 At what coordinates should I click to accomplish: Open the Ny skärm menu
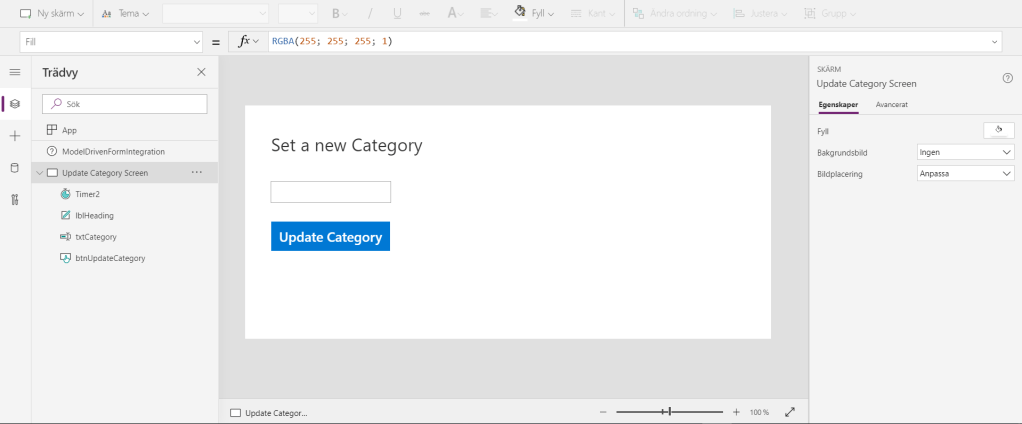point(52,13)
